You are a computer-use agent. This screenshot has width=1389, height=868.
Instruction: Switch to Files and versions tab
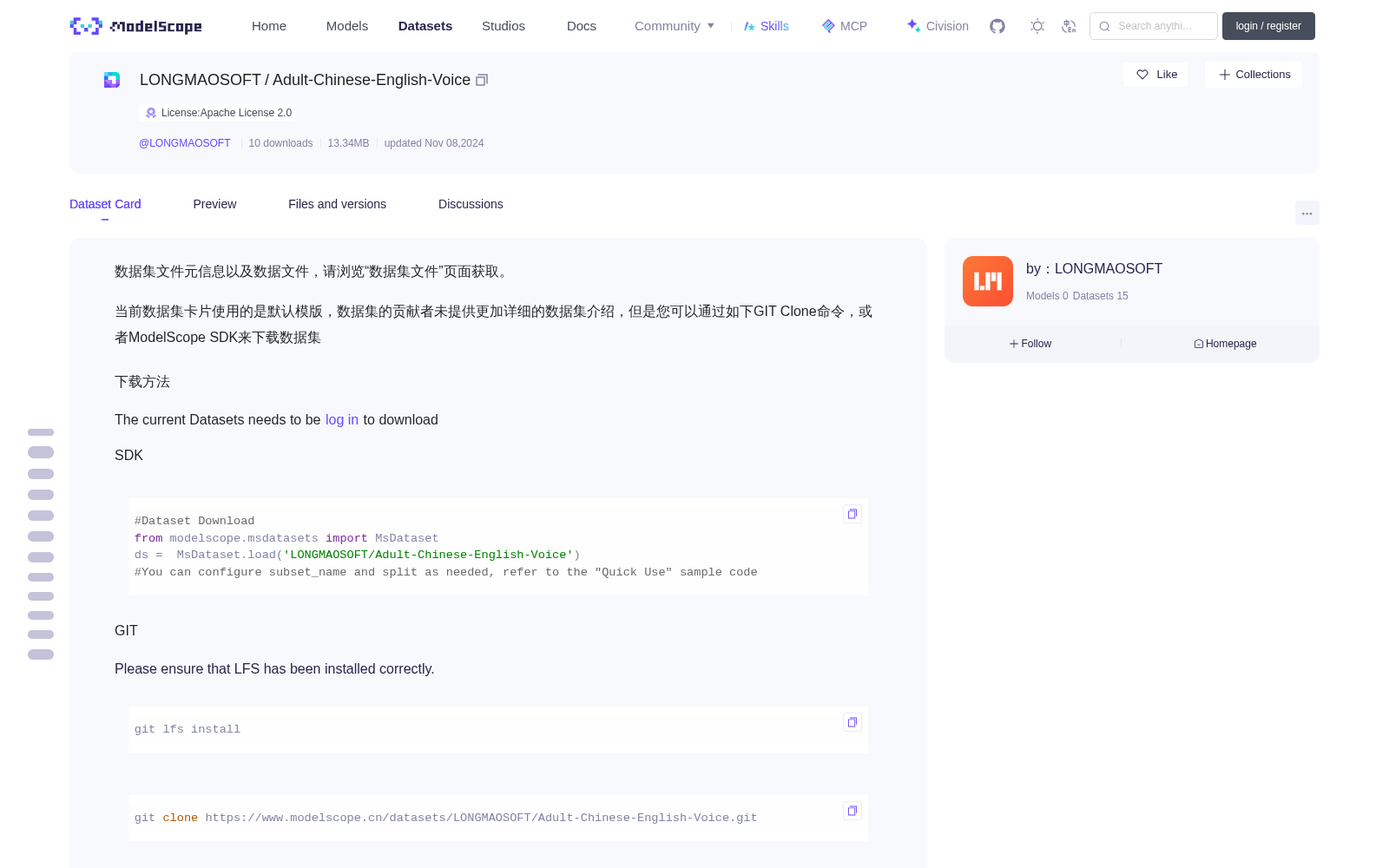tap(337, 204)
